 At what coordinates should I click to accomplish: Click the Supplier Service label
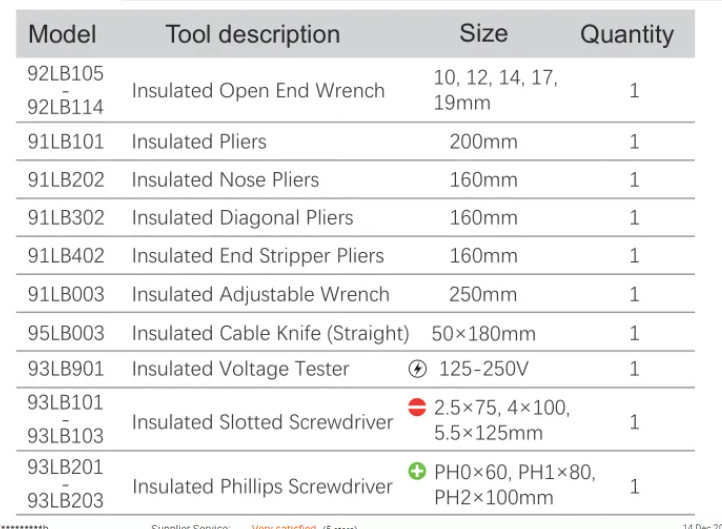190,526
